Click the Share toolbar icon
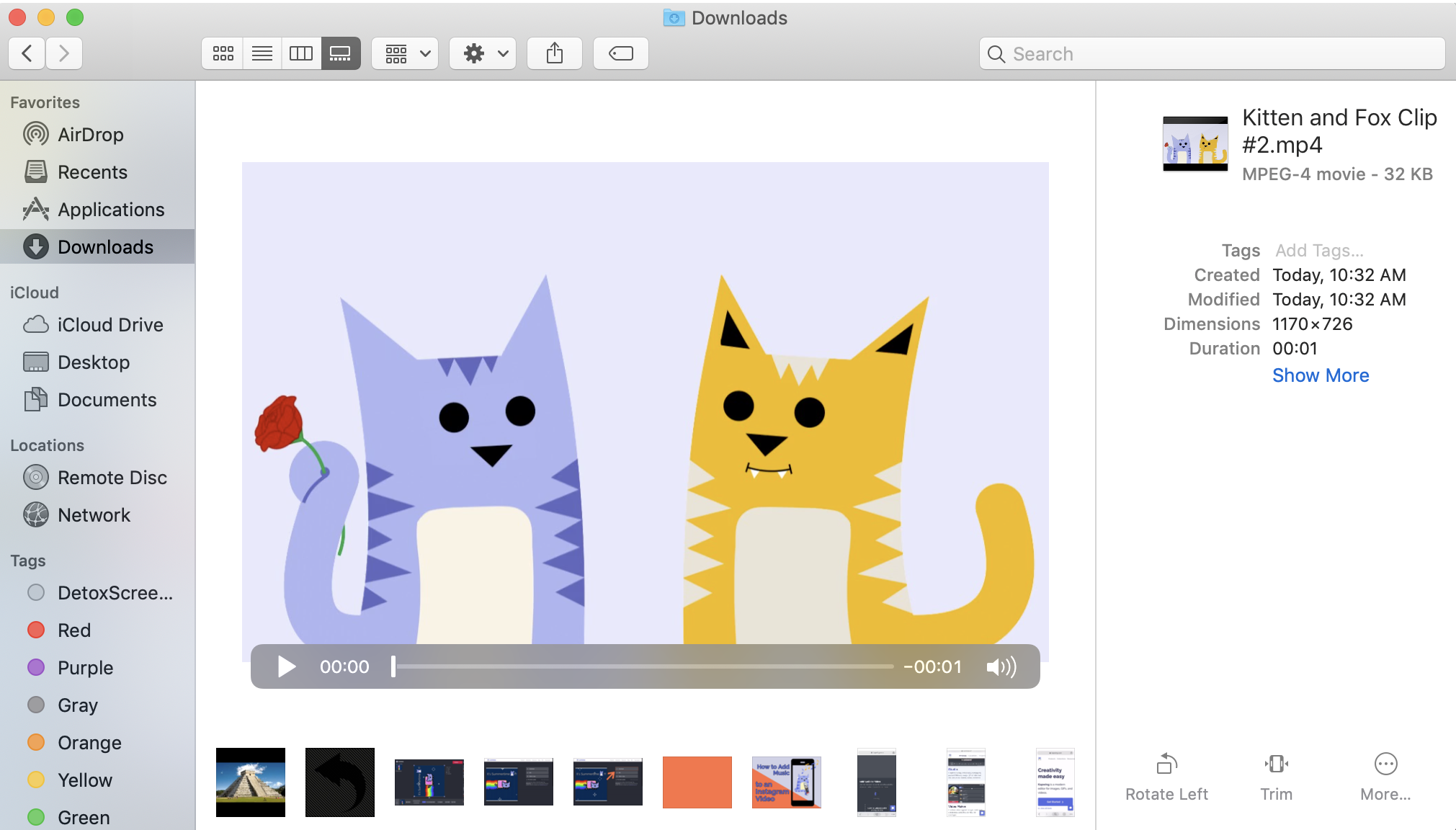The width and height of the screenshot is (1456, 830). pyautogui.click(x=554, y=53)
